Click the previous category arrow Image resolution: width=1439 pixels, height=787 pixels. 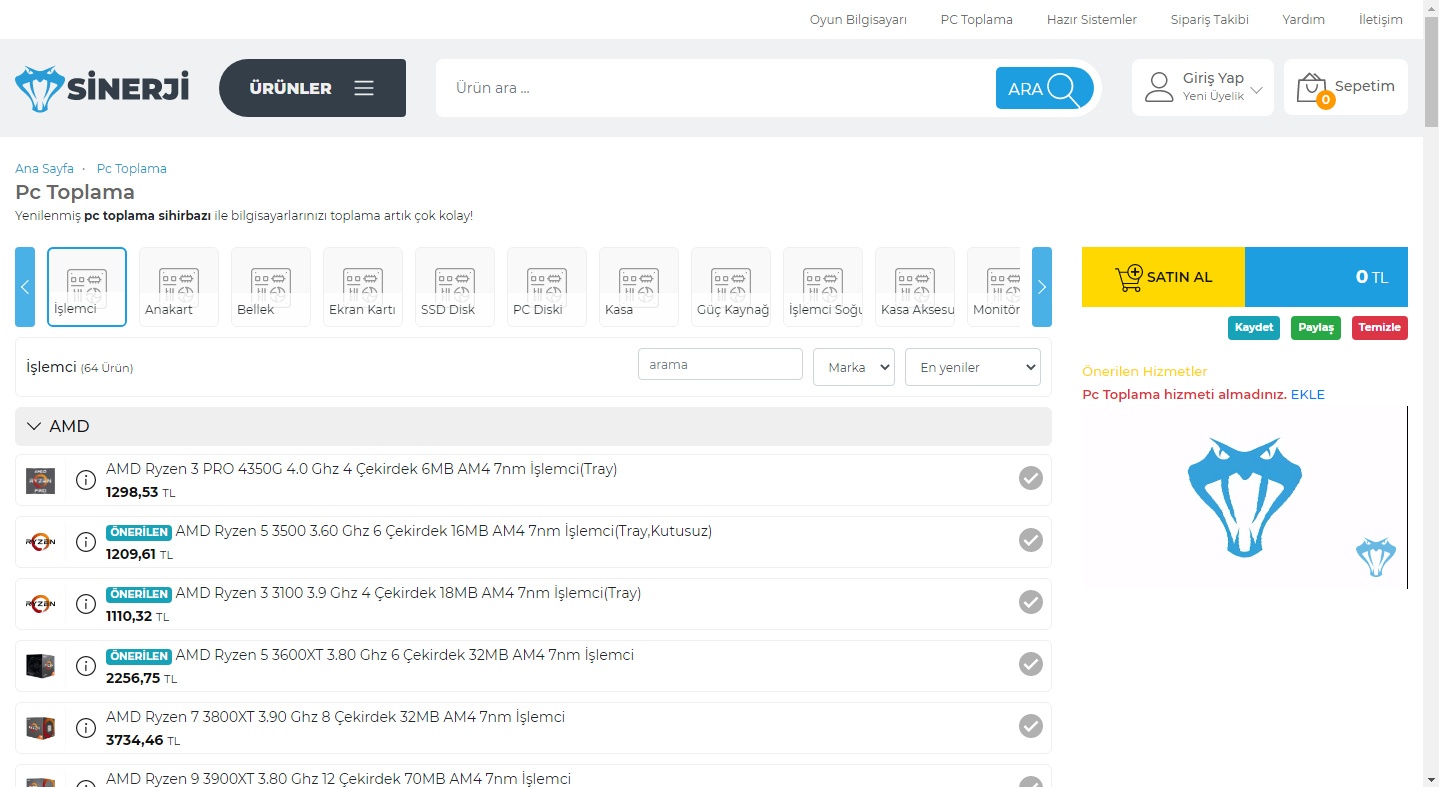click(x=25, y=287)
